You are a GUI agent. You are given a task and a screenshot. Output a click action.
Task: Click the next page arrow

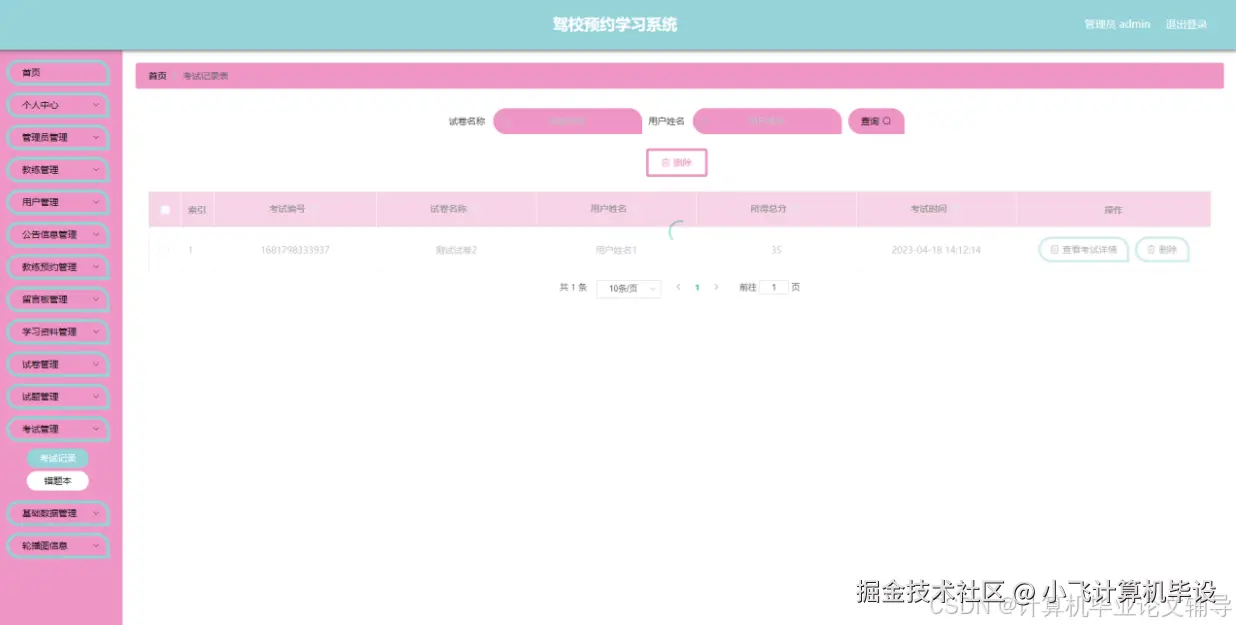716,287
